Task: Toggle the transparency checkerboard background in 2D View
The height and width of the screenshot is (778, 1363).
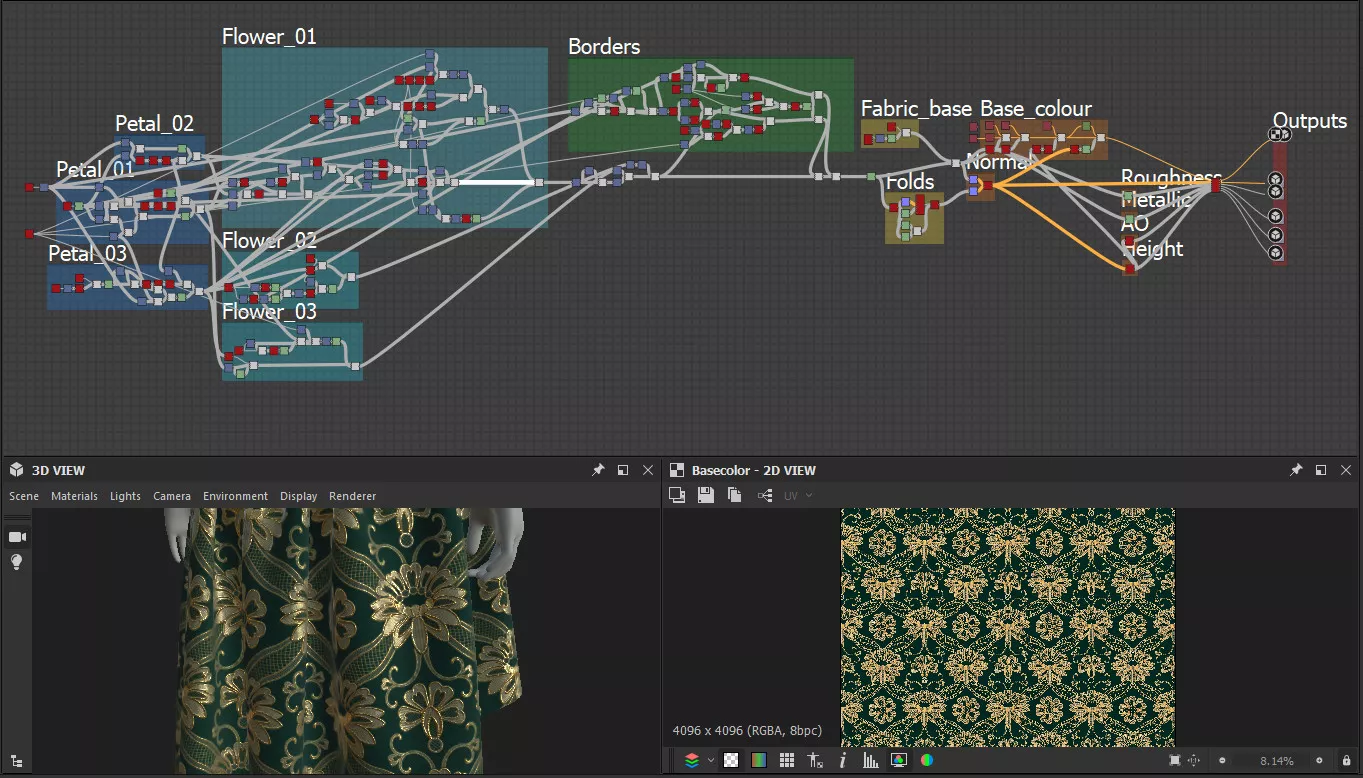Action: 732,760
